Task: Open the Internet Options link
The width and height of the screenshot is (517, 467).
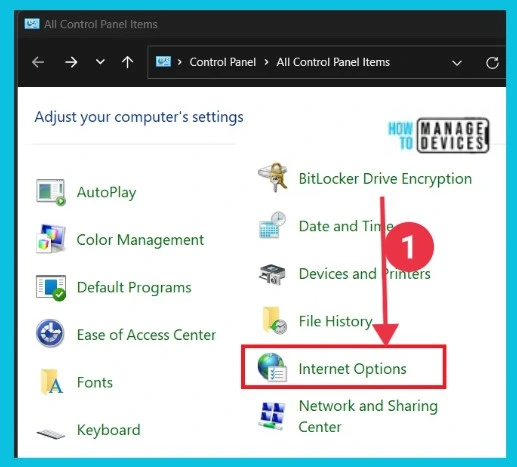Action: pyautogui.click(x=353, y=369)
